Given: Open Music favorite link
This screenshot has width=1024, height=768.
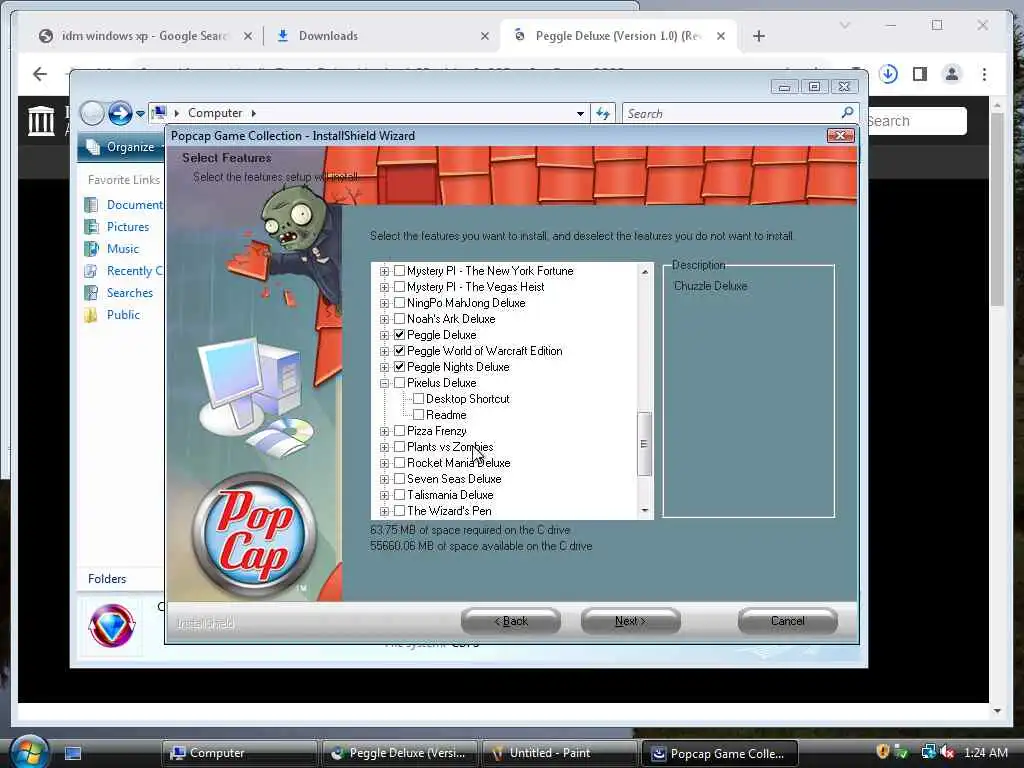Looking at the screenshot, I should pyautogui.click(x=123, y=249).
